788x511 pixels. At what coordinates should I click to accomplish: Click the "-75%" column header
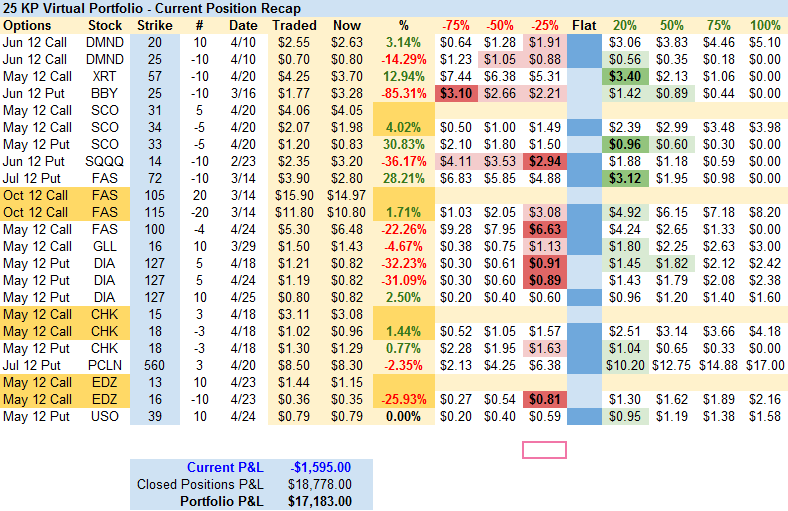(456, 25)
